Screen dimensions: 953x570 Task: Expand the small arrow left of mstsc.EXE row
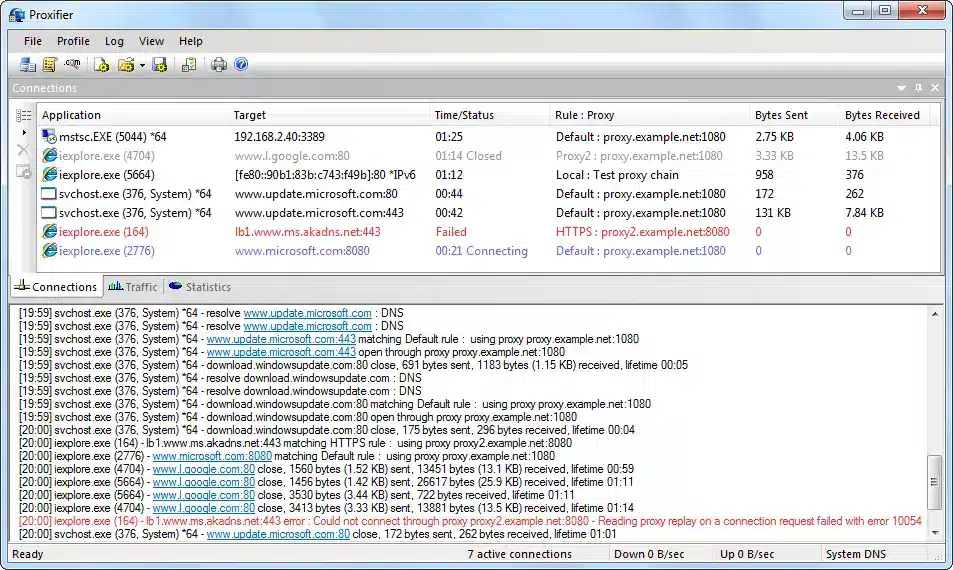pyautogui.click(x=24, y=133)
